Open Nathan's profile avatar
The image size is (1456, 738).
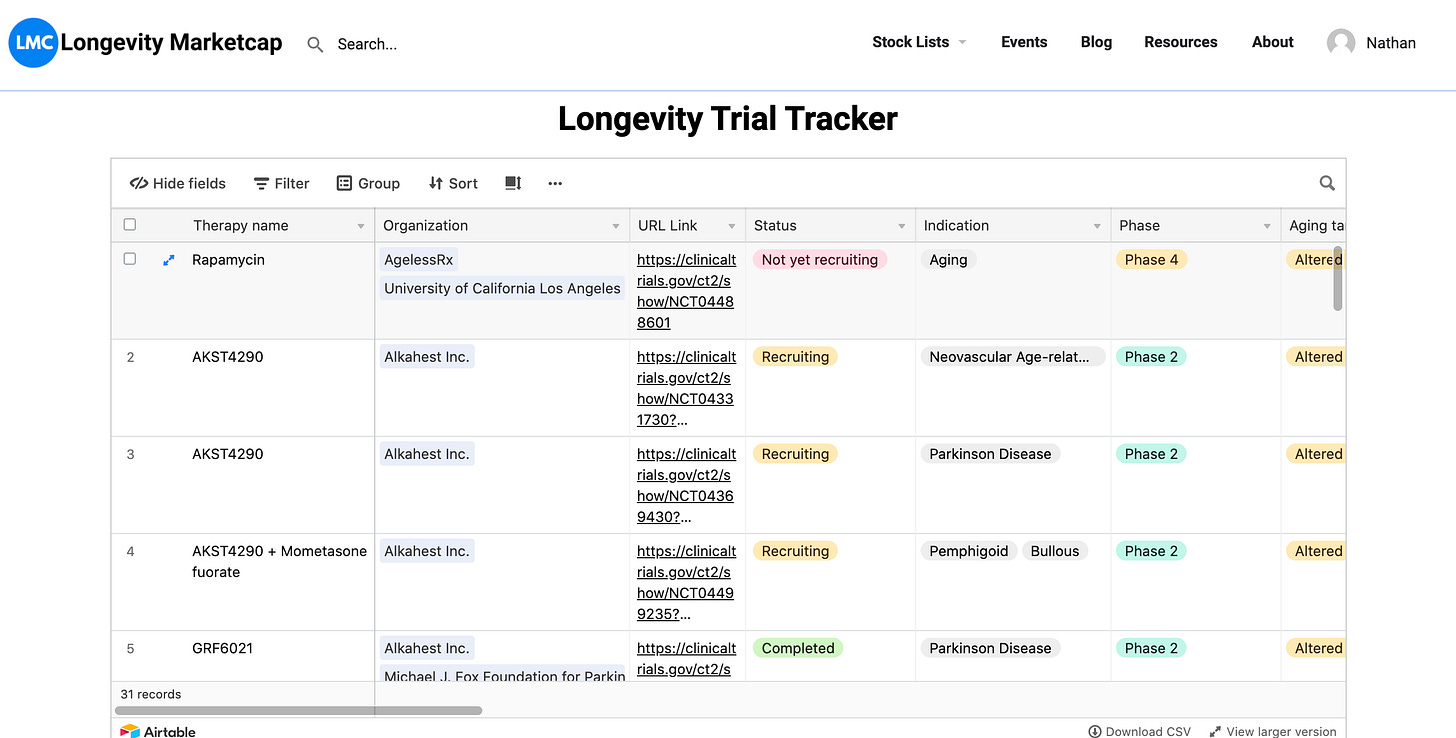click(1341, 43)
